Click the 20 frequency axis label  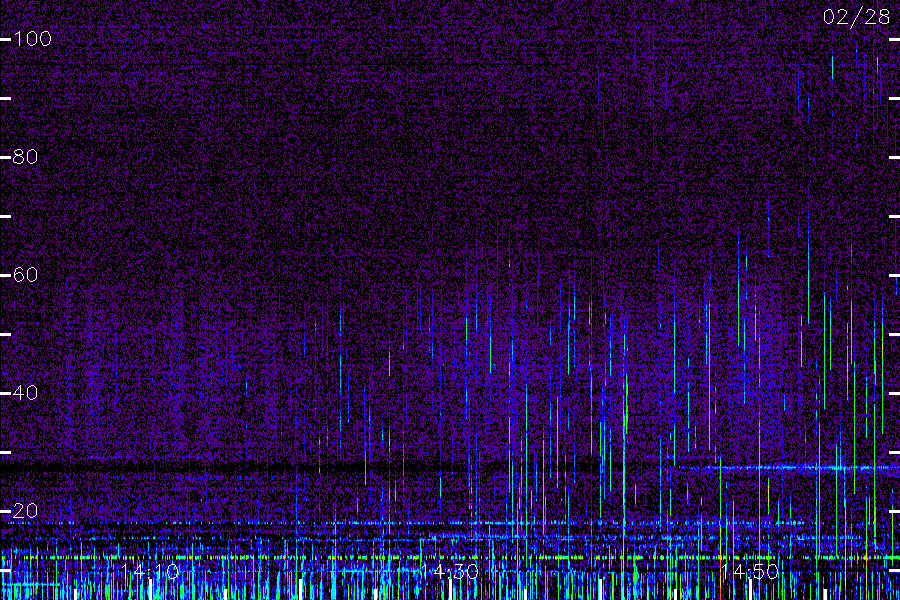pyautogui.click(x=25, y=510)
